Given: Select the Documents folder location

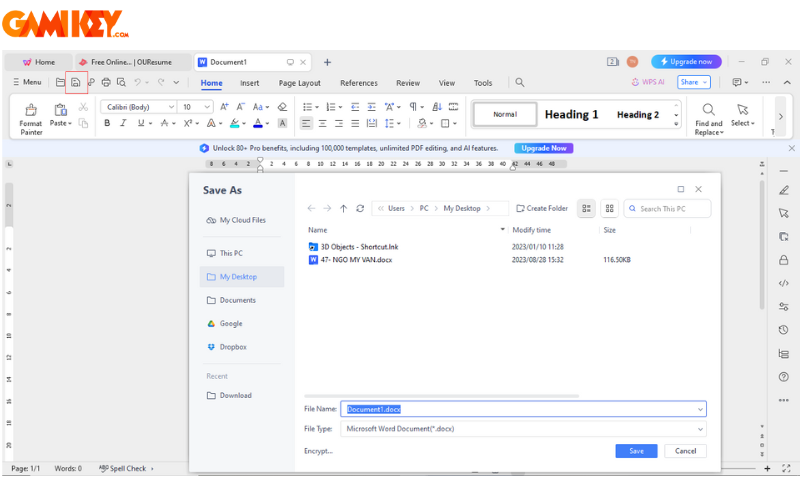Looking at the screenshot, I should 231,300.
